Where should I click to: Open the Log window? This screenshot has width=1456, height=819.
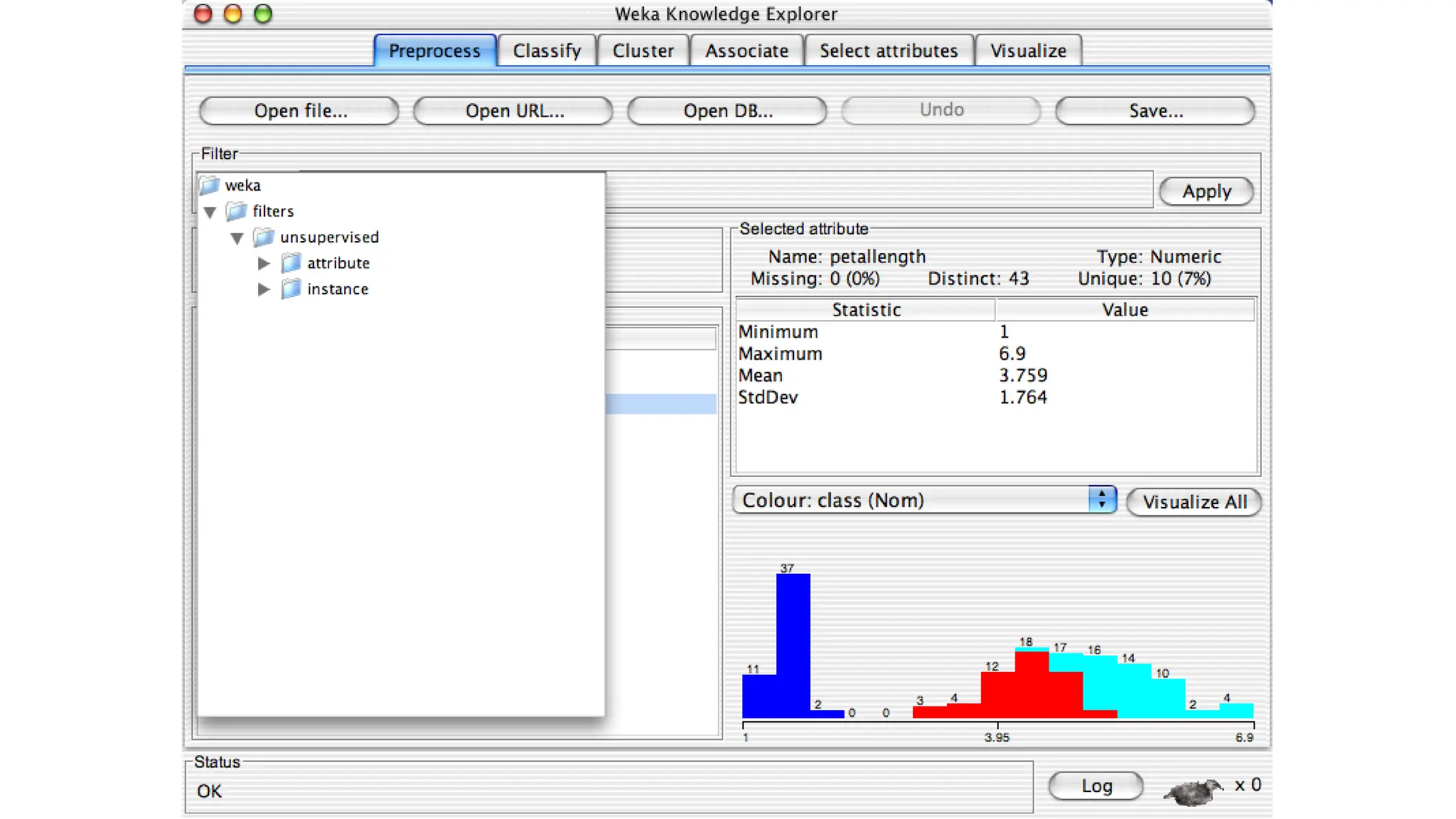tap(1096, 786)
